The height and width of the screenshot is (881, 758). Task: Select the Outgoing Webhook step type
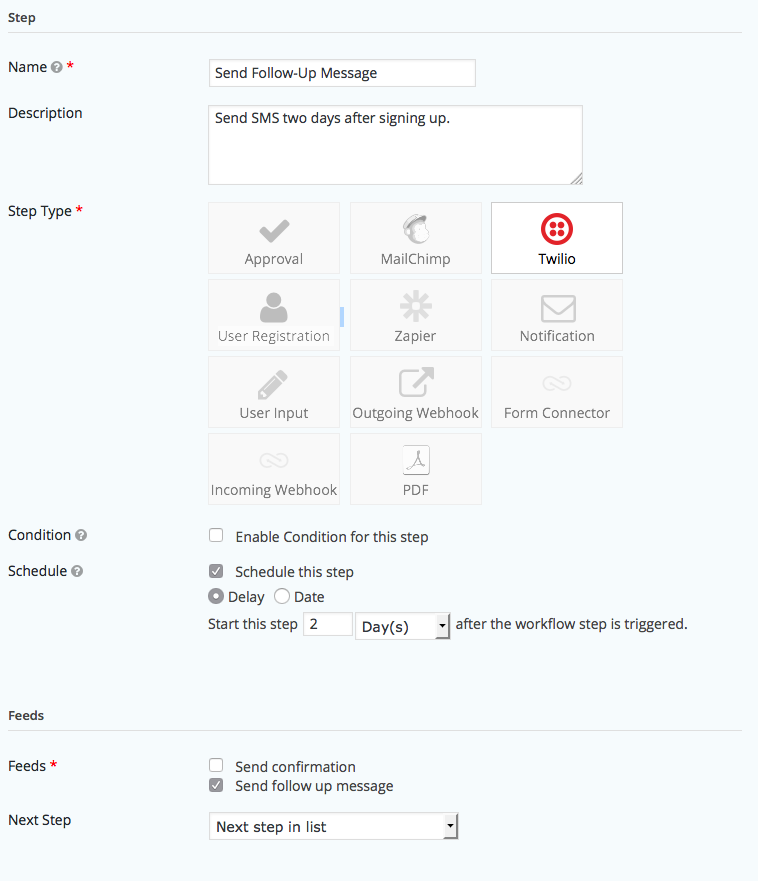(x=416, y=392)
